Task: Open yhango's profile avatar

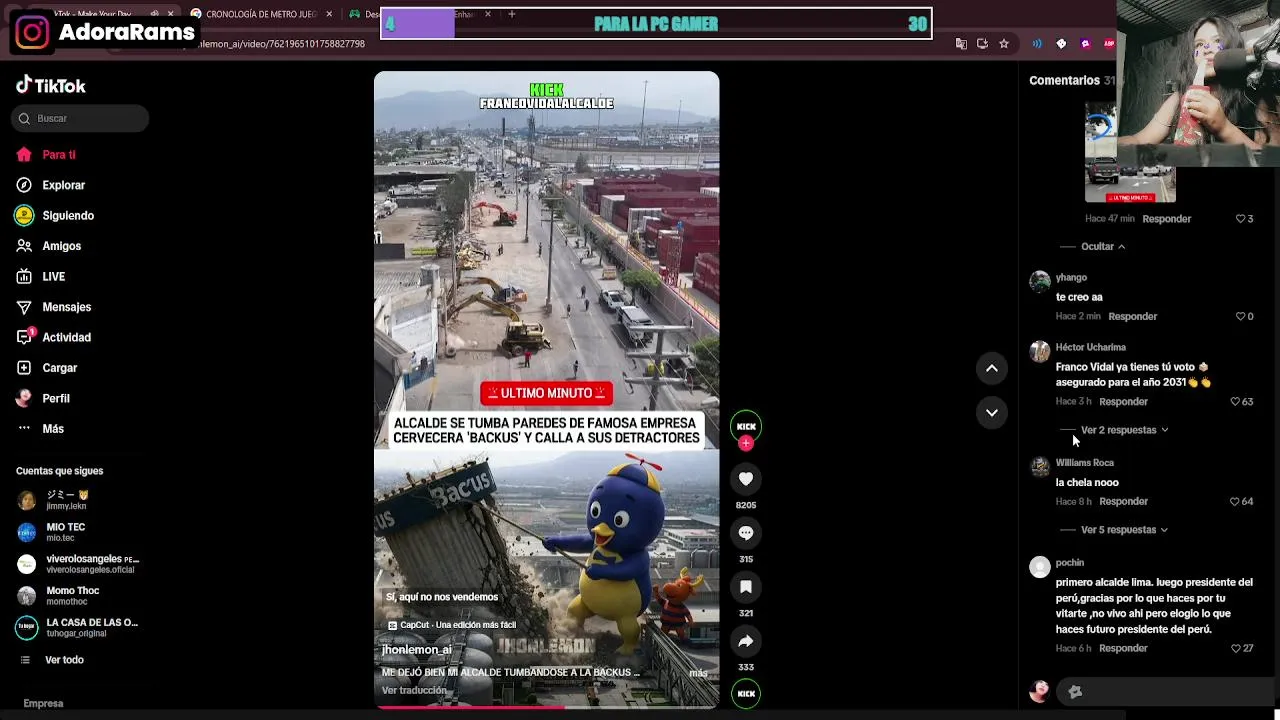Action: [x=1040, y=281]
